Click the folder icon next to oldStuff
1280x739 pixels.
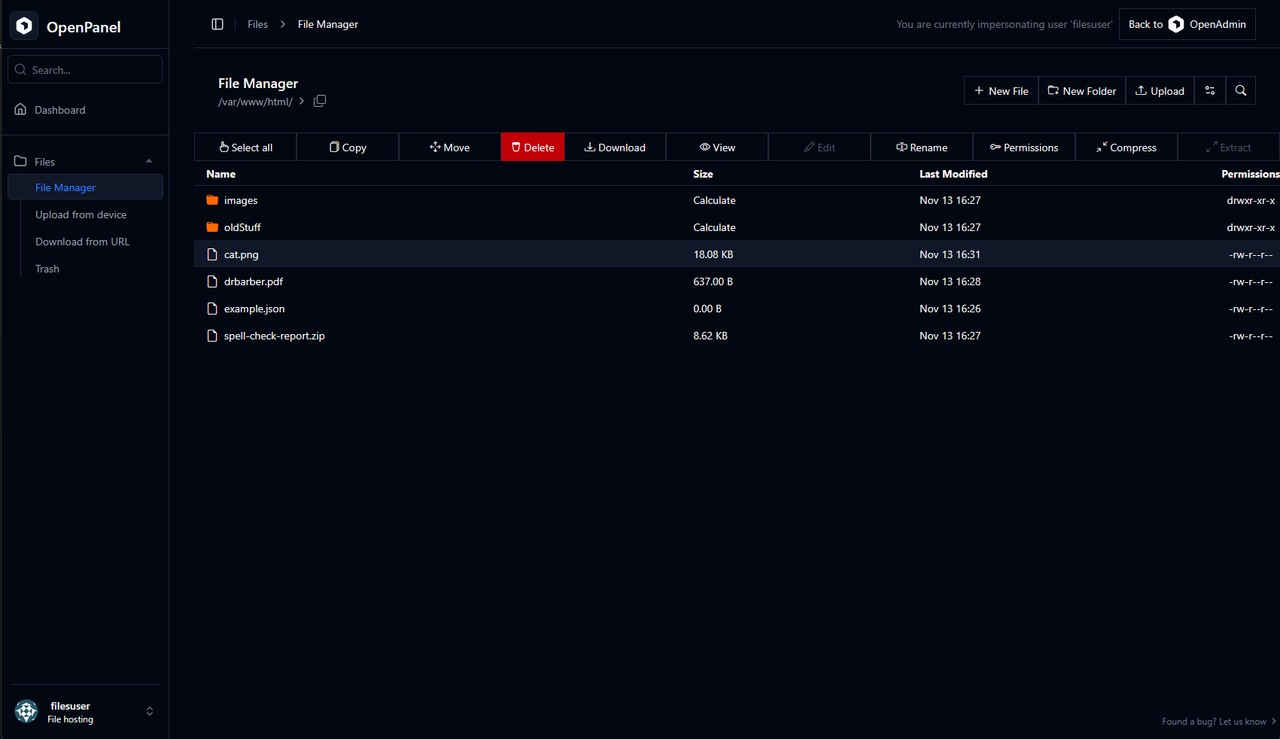(x=211, y=227)
